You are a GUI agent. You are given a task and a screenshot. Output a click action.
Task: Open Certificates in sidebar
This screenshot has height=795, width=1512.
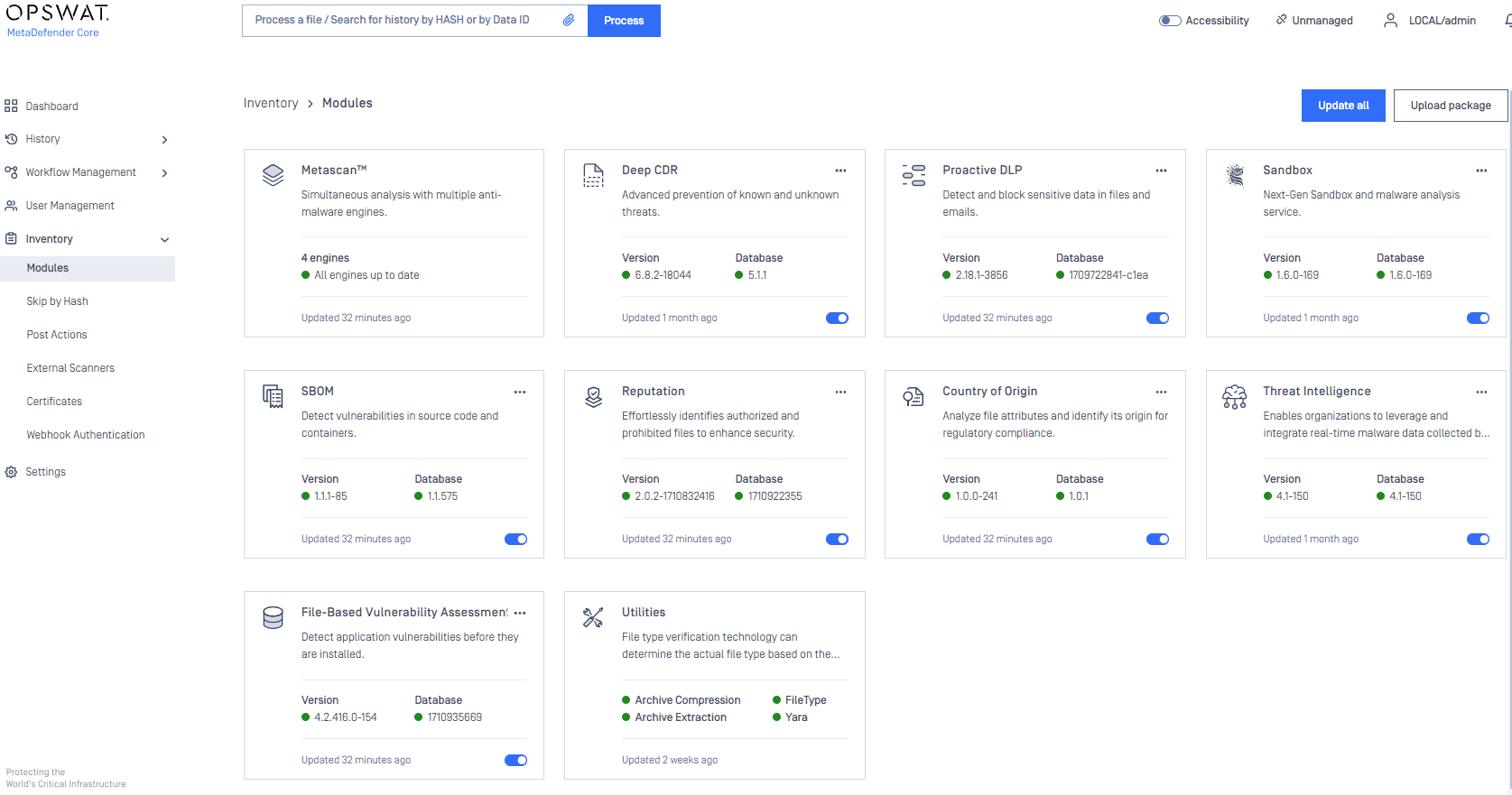(x=54, y=402)
